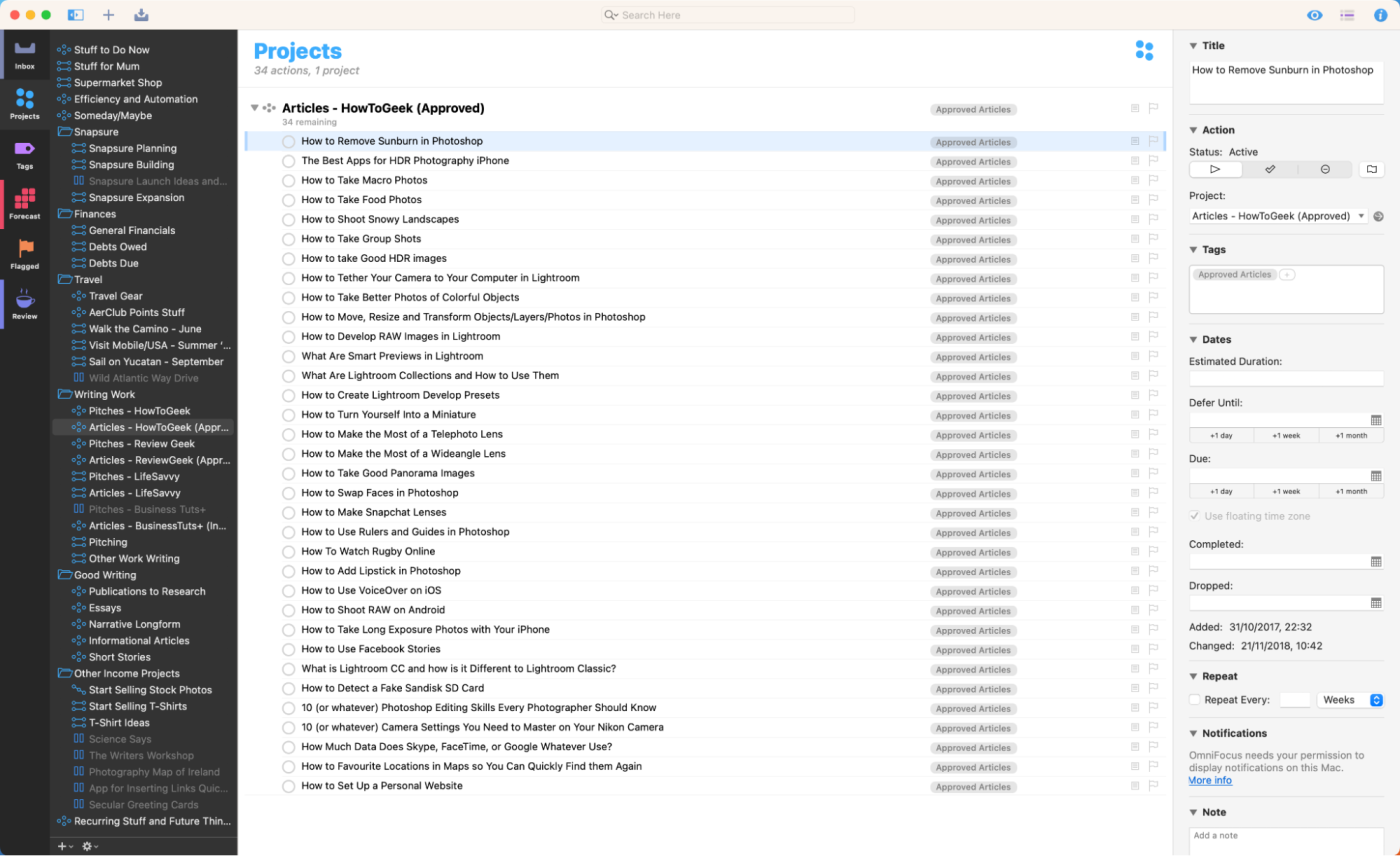Click Due +1 week button
This screenshot has width=1400, height=856.
1286,492
